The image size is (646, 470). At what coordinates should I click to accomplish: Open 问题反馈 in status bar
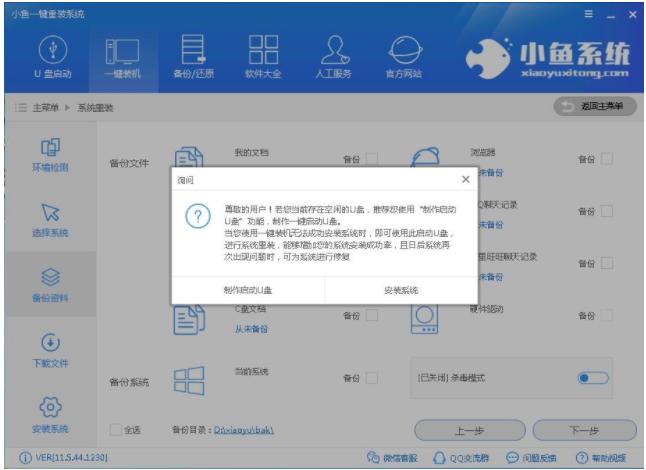[x=531, y=458]
